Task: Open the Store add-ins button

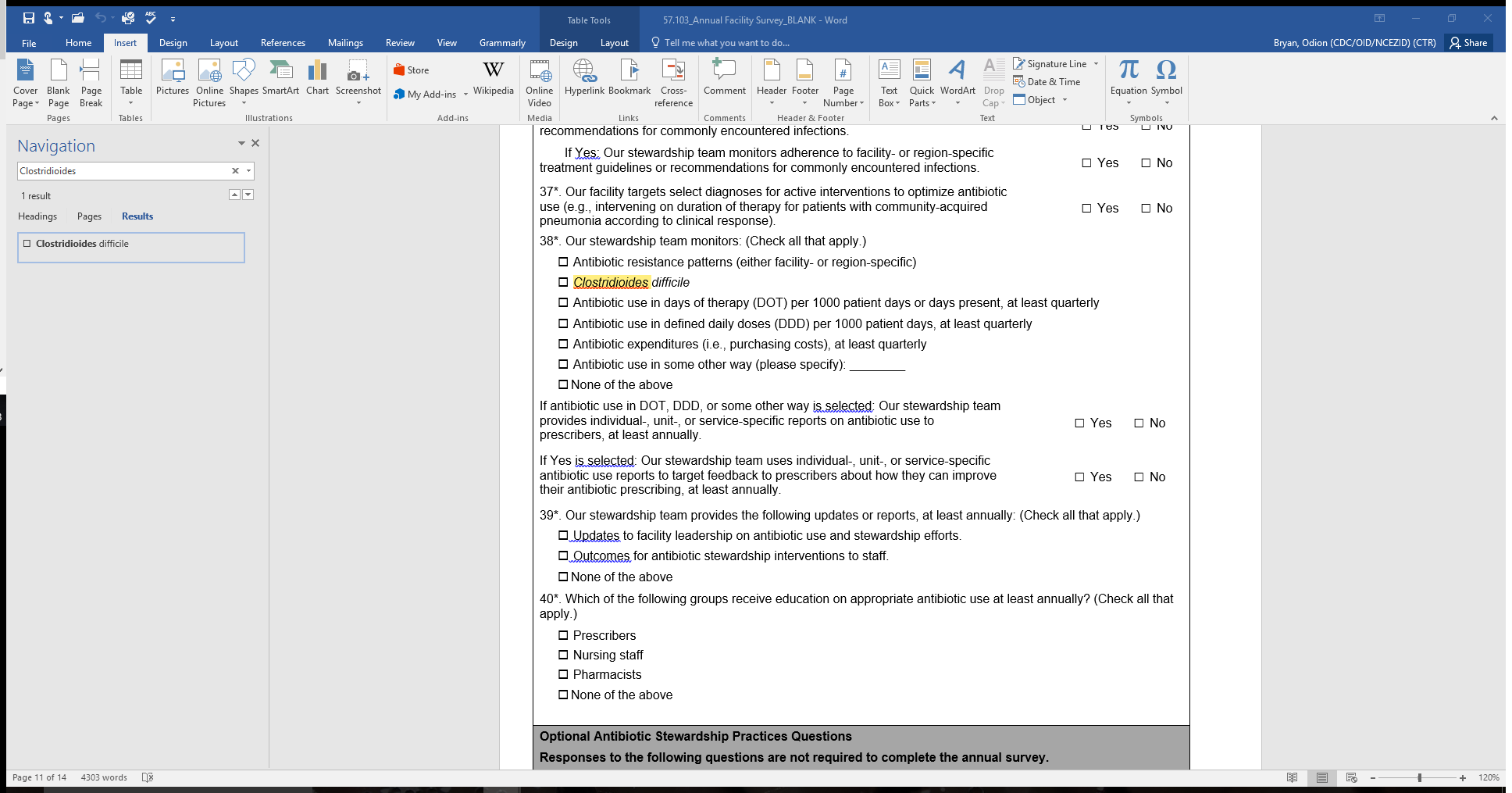Action: (412, 70)
